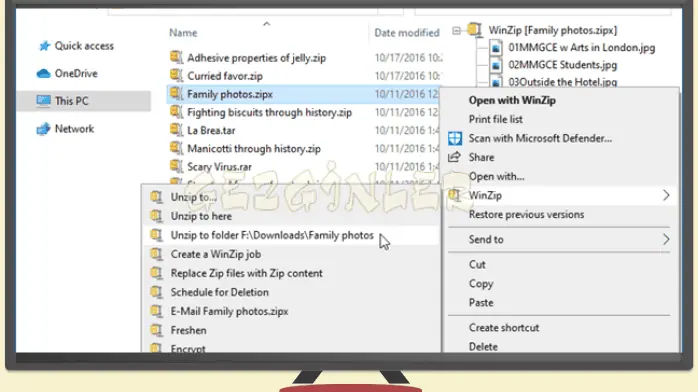Select Print file list
698x392 pixels.
coord(495,119)
